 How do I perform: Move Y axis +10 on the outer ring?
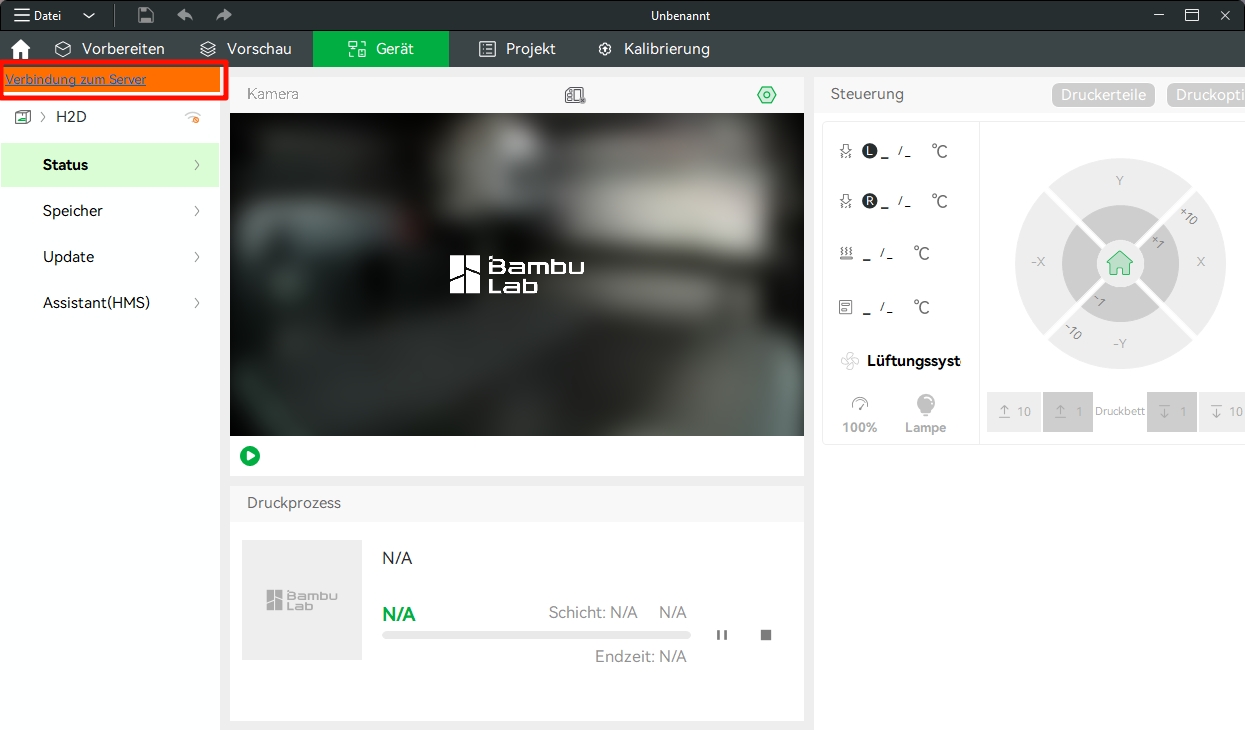[1120, 180]
